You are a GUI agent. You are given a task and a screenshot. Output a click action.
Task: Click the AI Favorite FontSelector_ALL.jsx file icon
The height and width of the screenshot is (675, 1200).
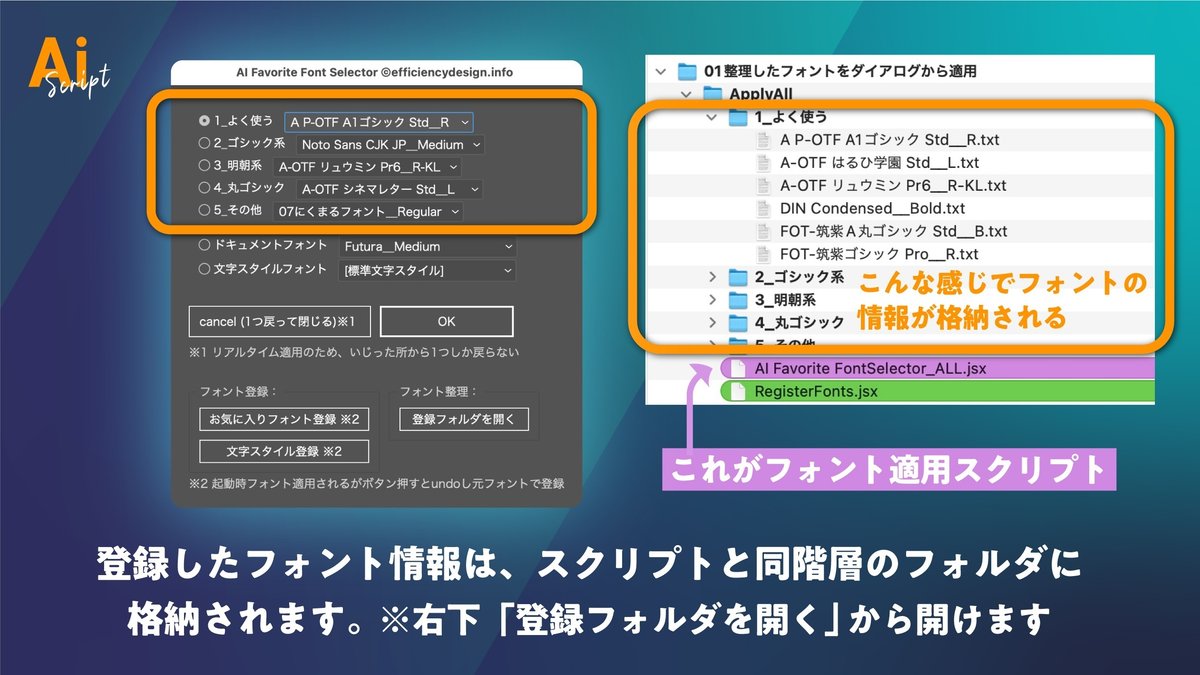[738, 368]
